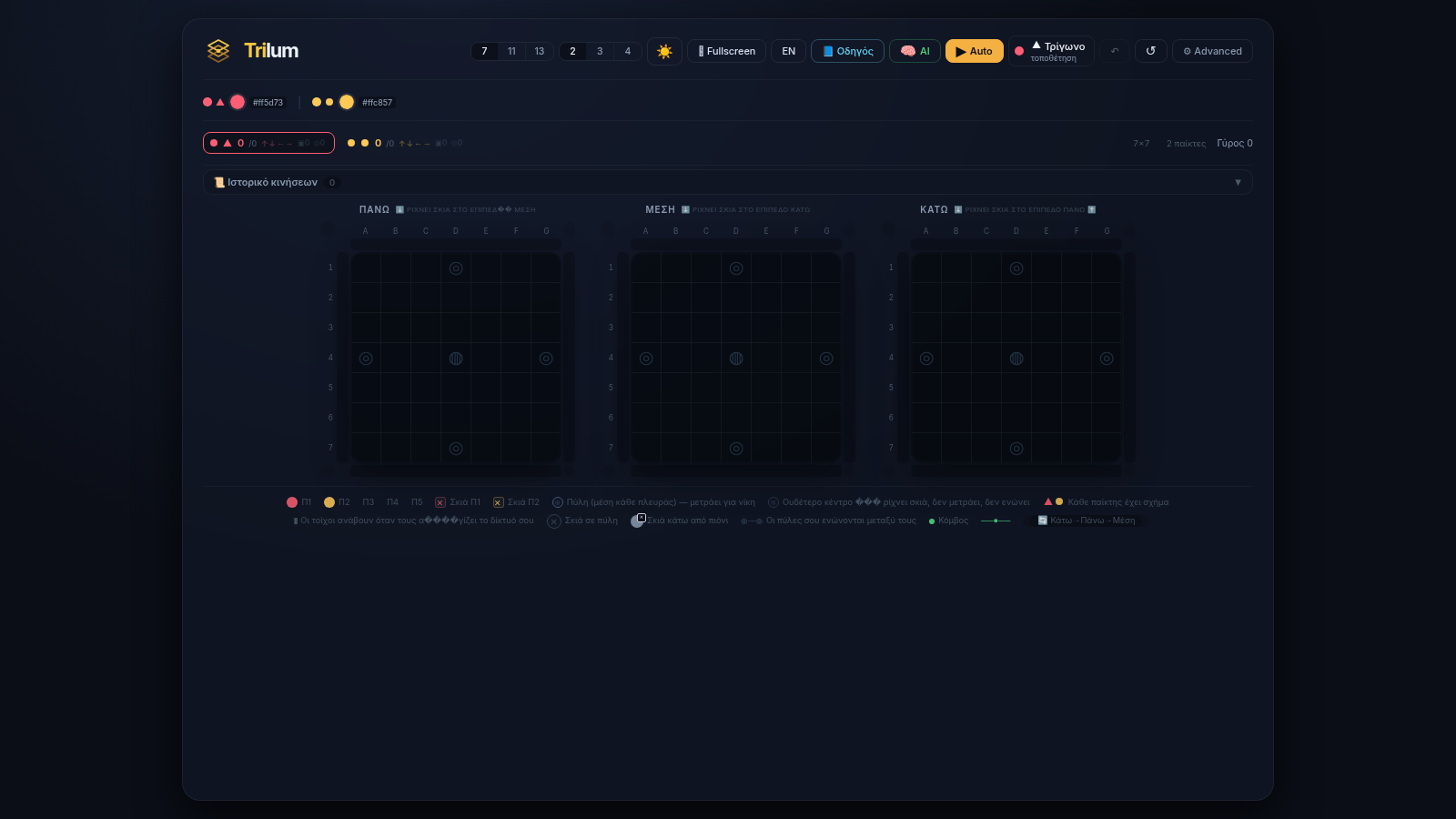Select board size 11
This screenshot has width=1456, height=819.
coord(511,51)
